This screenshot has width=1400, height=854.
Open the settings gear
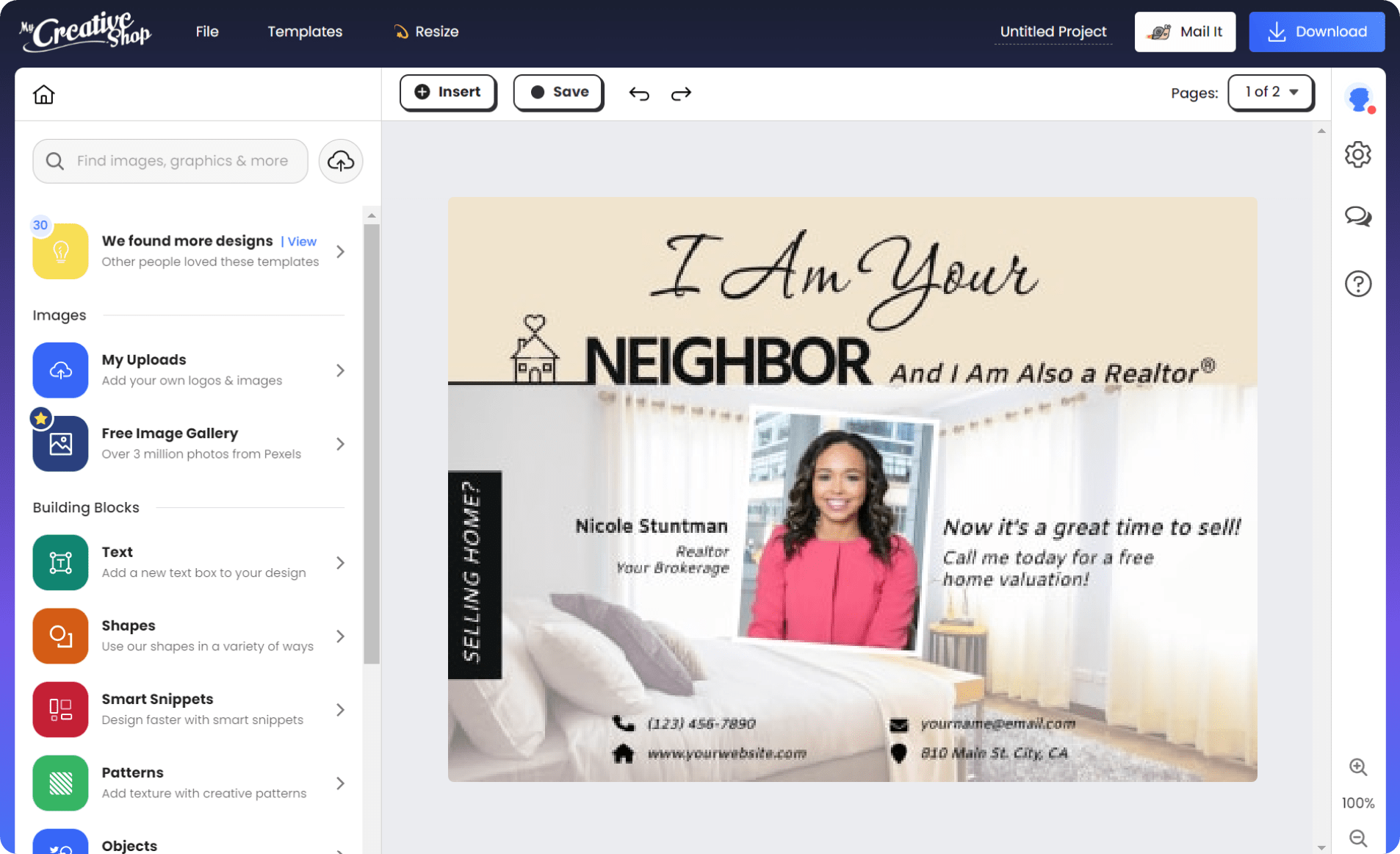pos(1358,154)
